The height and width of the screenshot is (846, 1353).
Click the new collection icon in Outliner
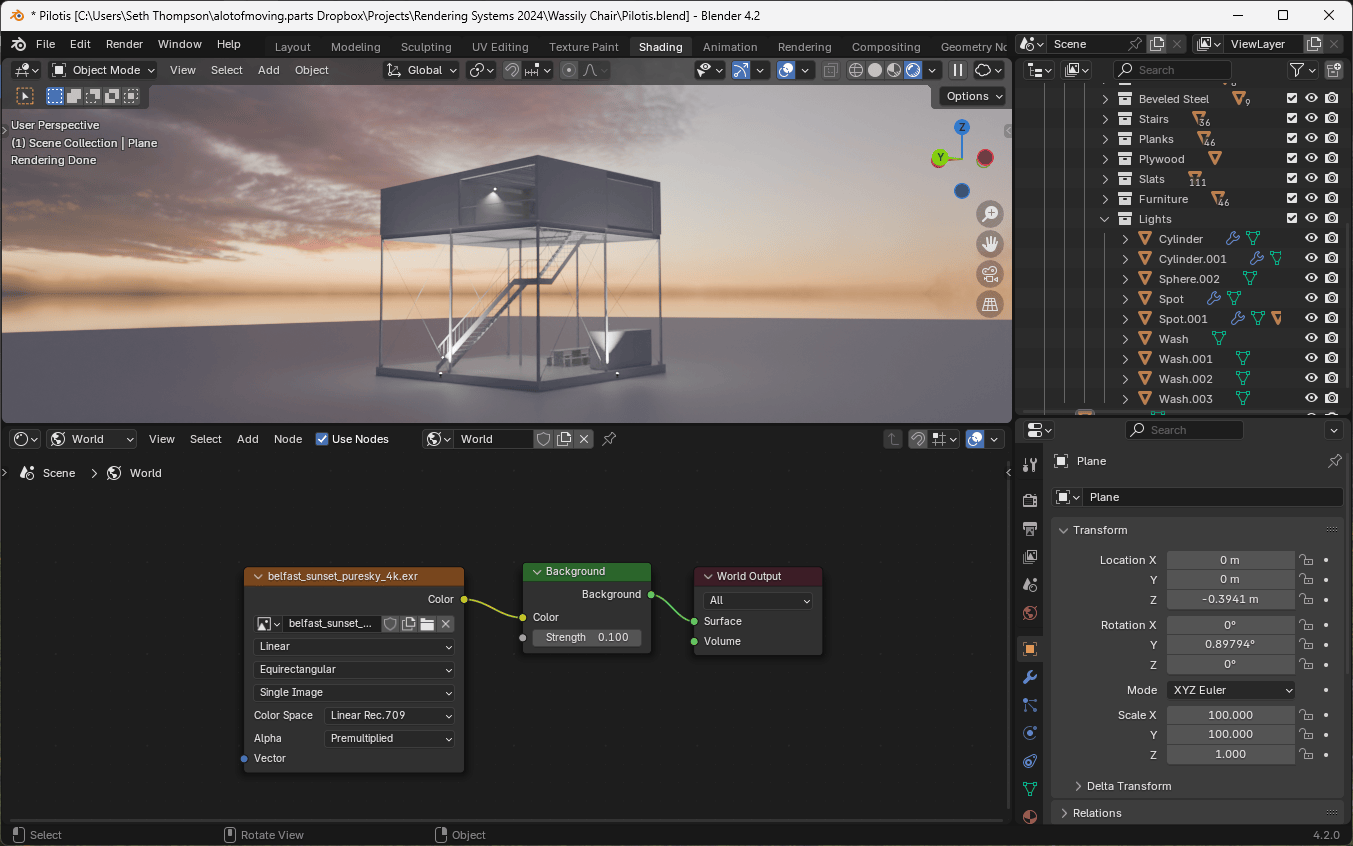tap(1333, 70)
